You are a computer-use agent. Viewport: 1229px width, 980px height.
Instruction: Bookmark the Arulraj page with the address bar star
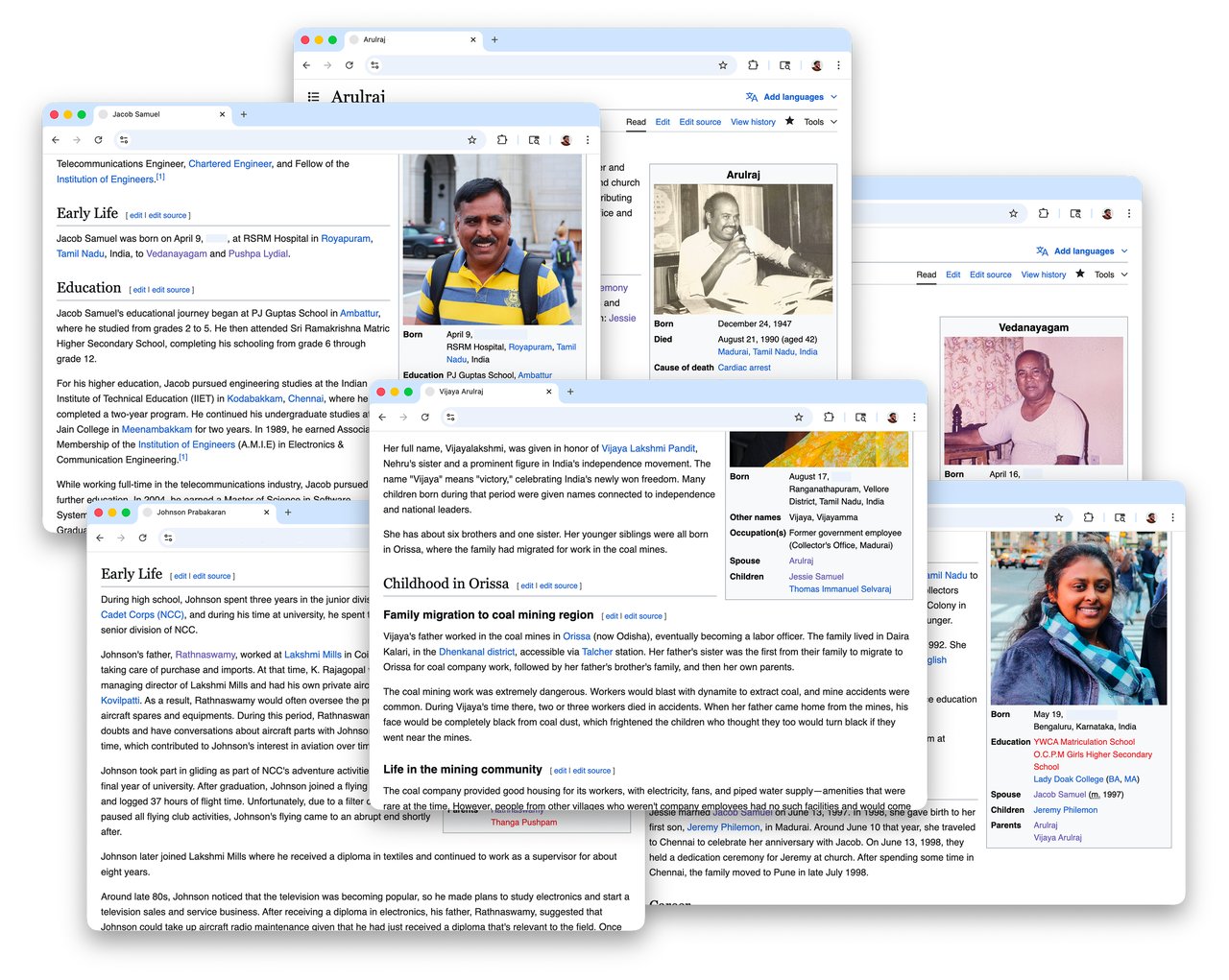723,65
